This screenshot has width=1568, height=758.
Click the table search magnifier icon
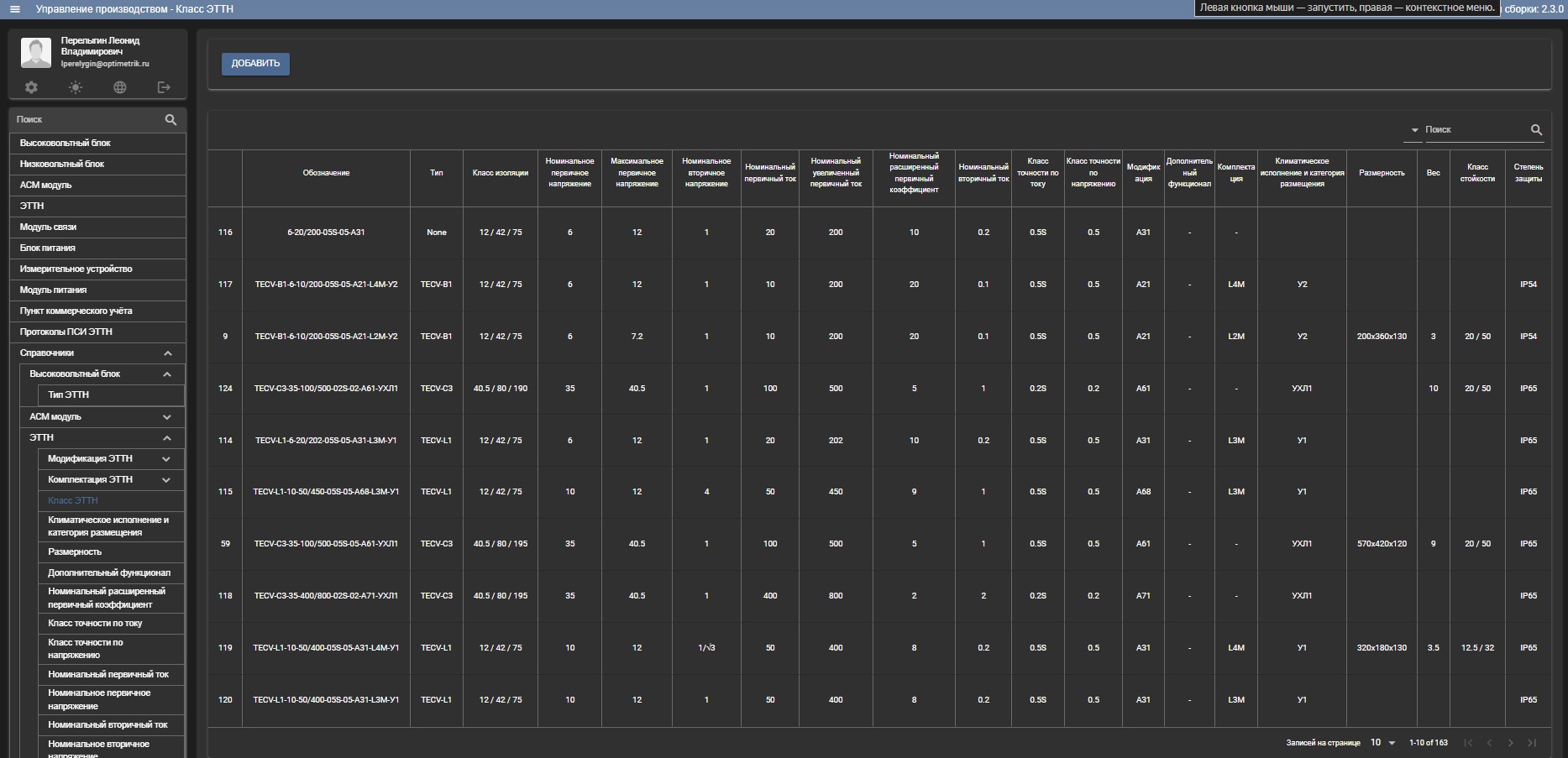click(x=1536, y=130)
